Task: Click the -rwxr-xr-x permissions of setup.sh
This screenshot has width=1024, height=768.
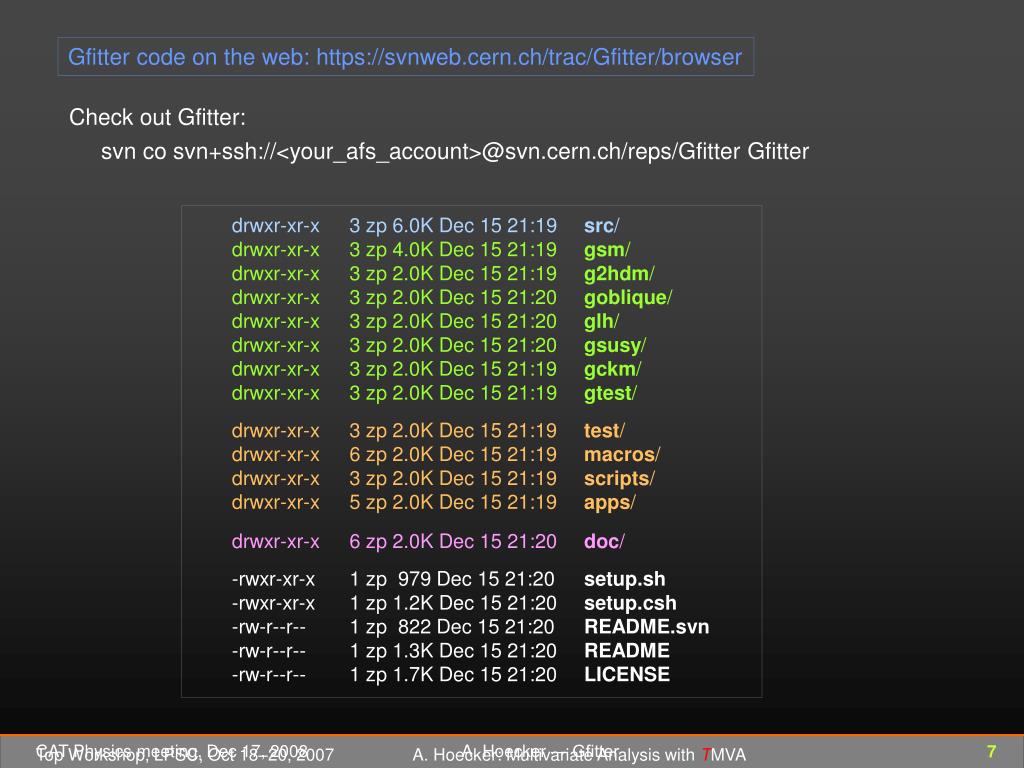Action: point(273,579)
